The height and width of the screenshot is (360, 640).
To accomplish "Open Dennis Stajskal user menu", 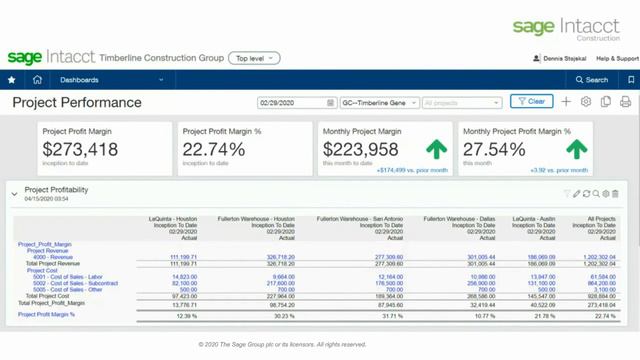I will click(564, 58).
